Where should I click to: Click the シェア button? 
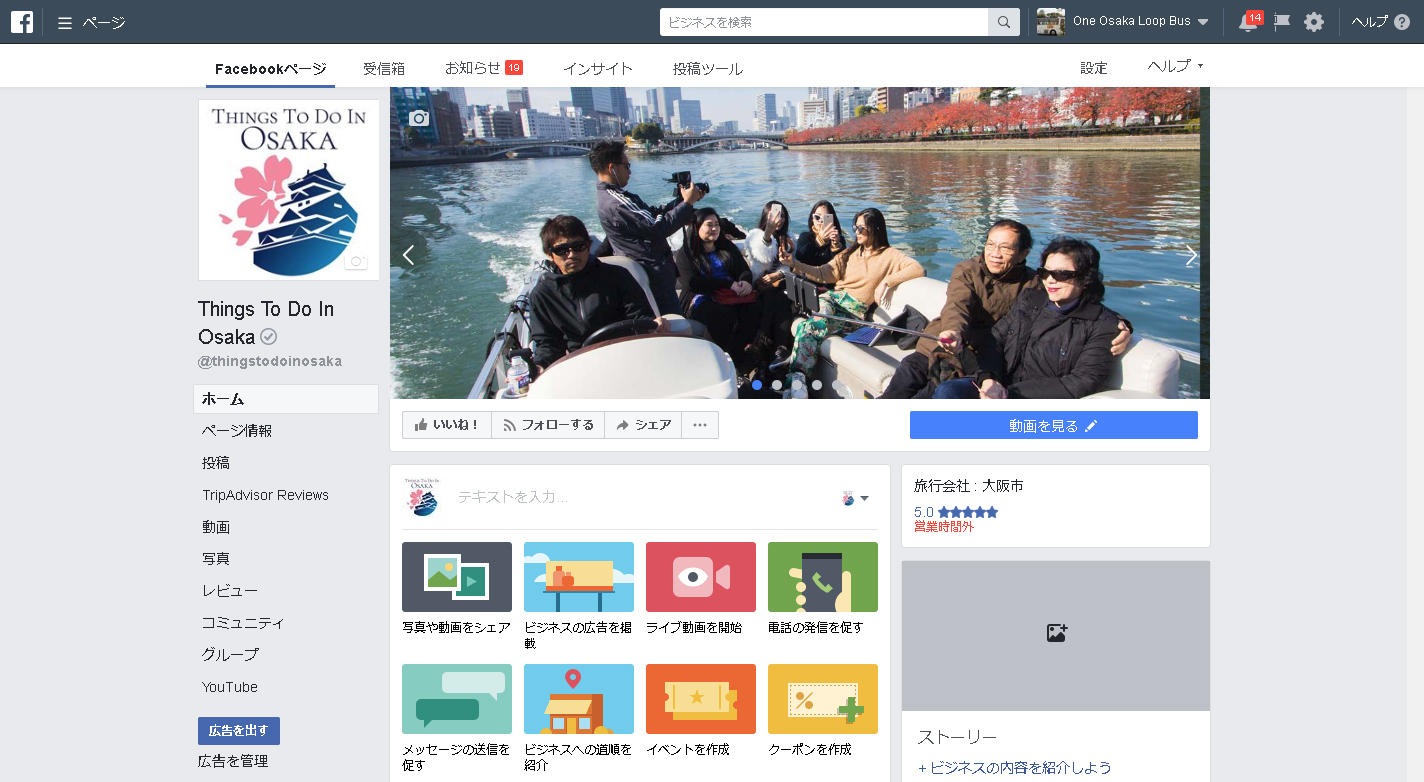[643, 425]
